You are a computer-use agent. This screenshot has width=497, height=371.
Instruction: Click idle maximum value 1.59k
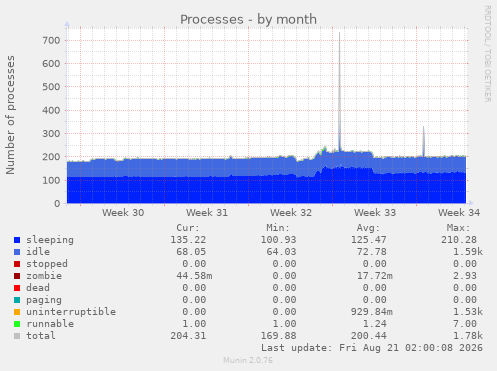click(468, 252)
